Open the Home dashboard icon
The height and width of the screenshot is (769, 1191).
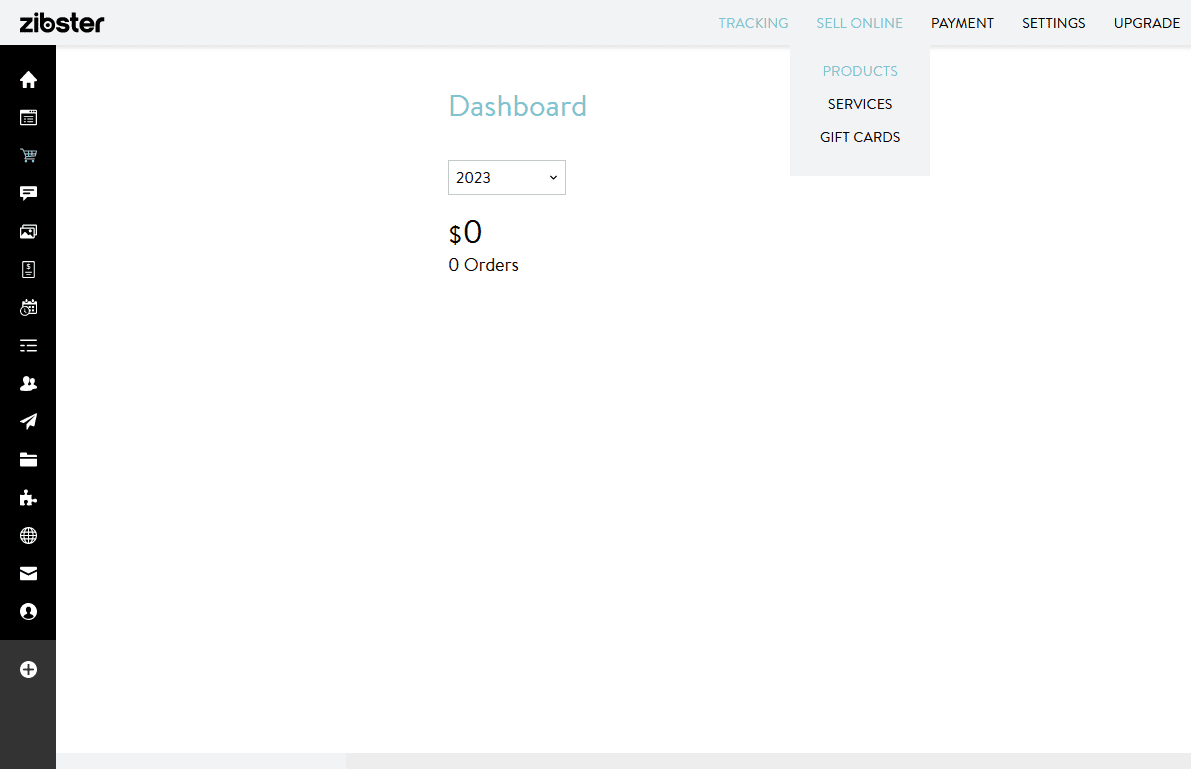click(x=28, y=79)
